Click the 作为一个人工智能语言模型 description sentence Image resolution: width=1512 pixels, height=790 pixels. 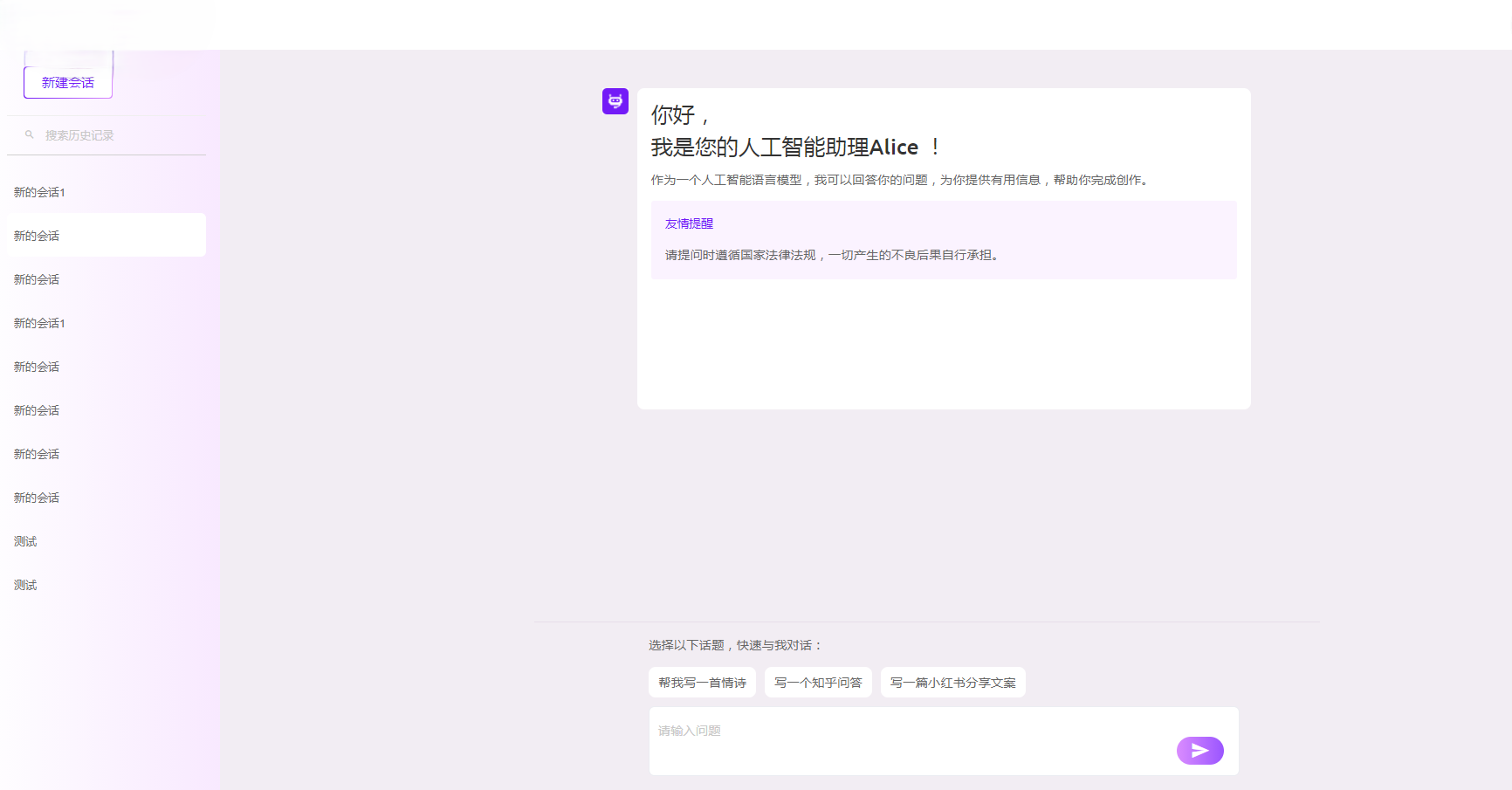[902, 180]
